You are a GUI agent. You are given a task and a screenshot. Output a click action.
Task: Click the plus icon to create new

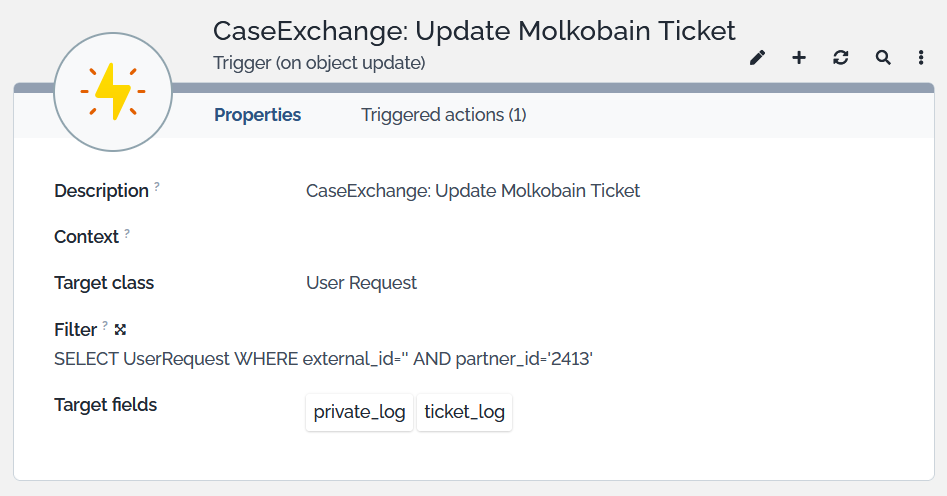click(x=799, y=58)
